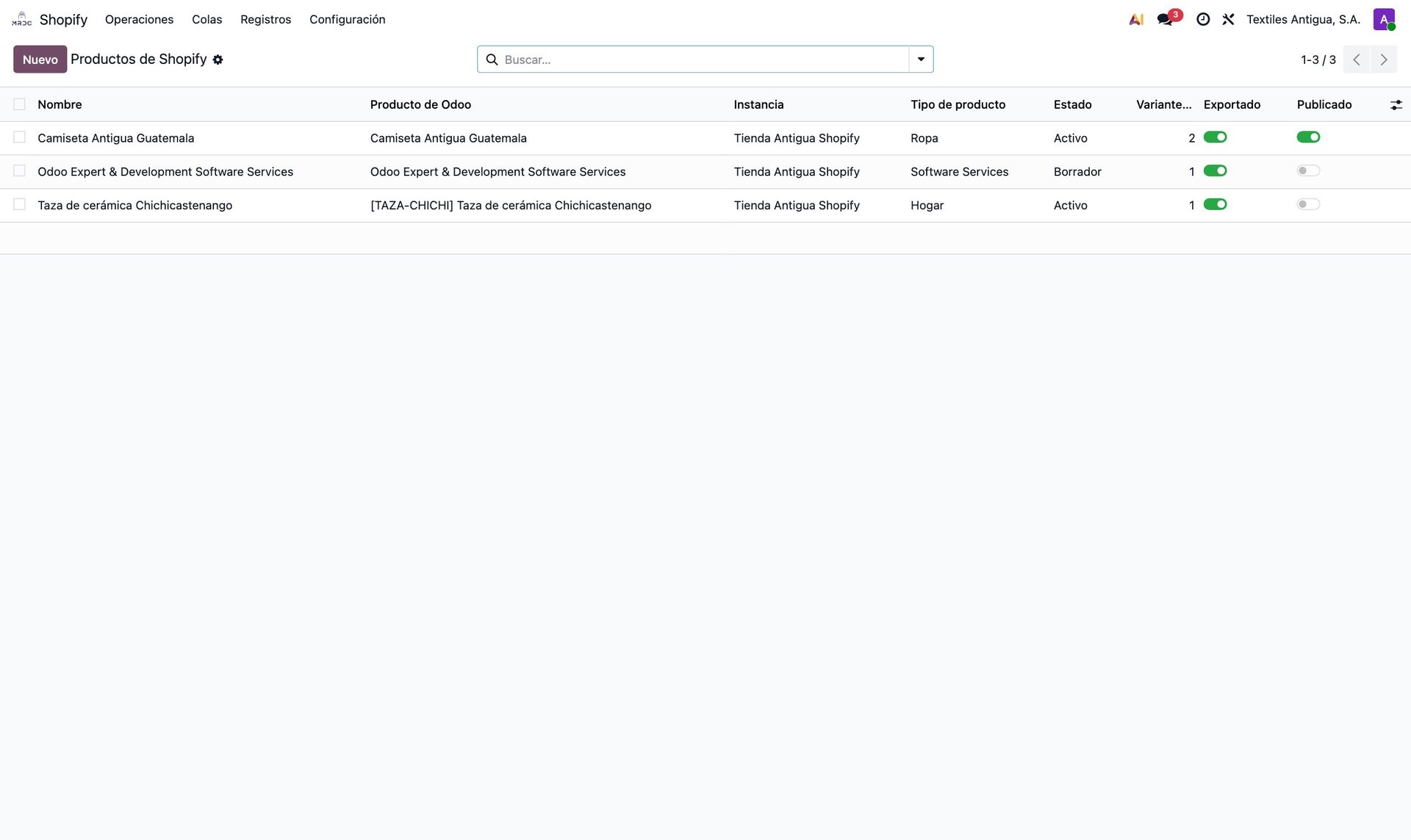
Task: Toggle Exportado for Taza de cerámica
Action: pos(1215,204)
